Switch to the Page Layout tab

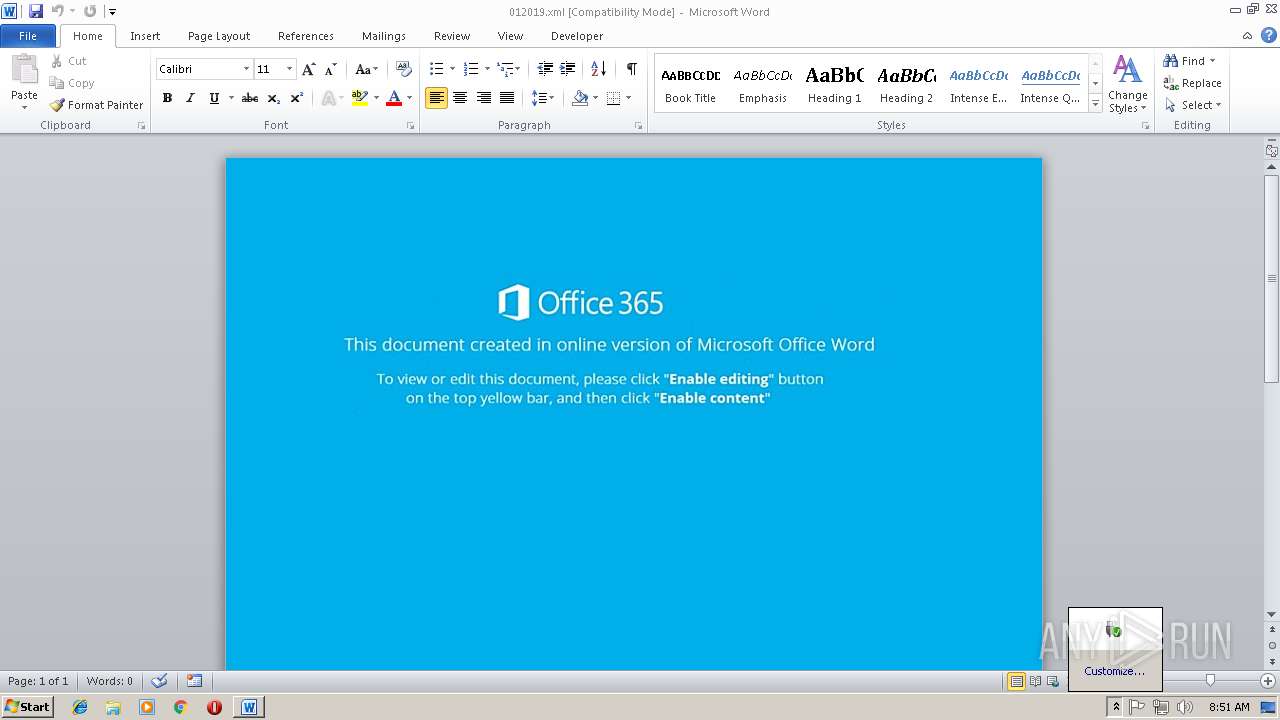[x=219, y=36]
